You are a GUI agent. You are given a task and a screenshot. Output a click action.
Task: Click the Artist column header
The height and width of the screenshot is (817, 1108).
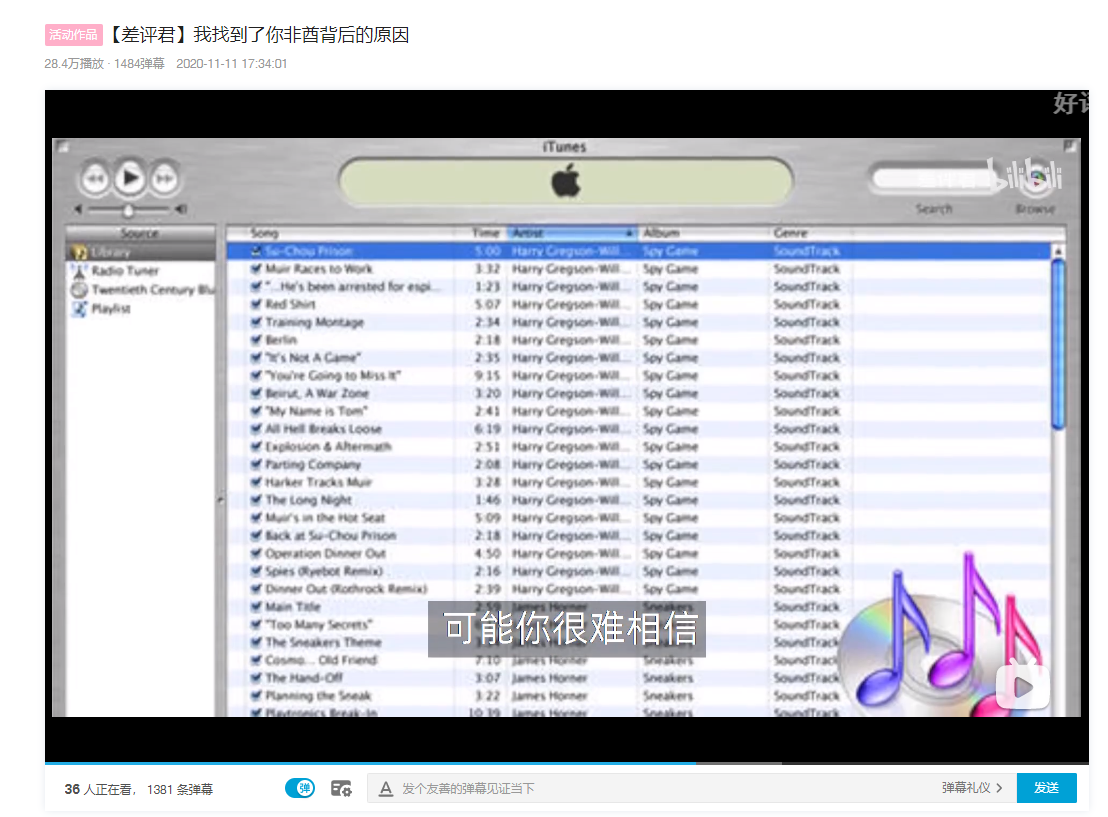[572, 233]
